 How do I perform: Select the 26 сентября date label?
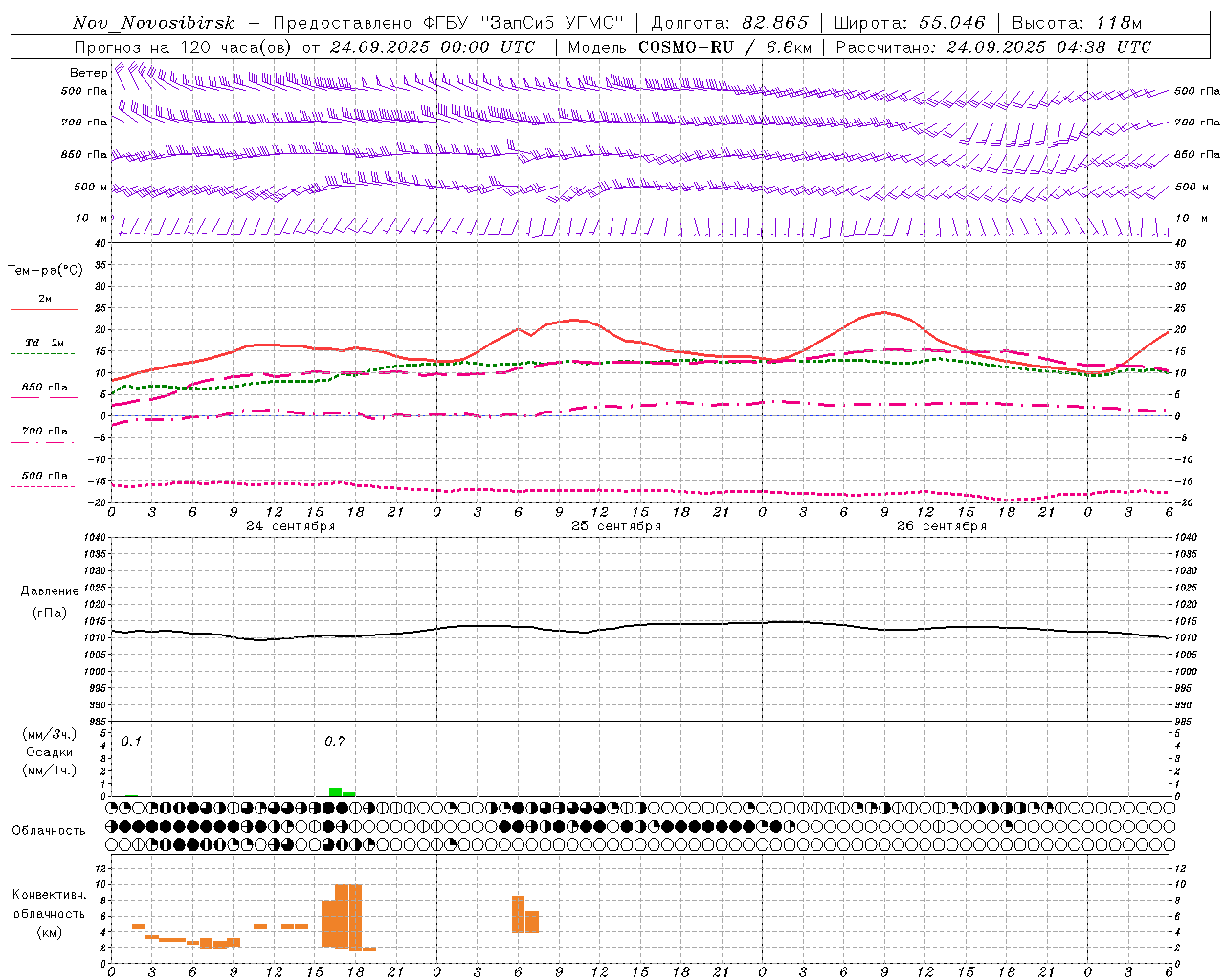tap(942, 526)
